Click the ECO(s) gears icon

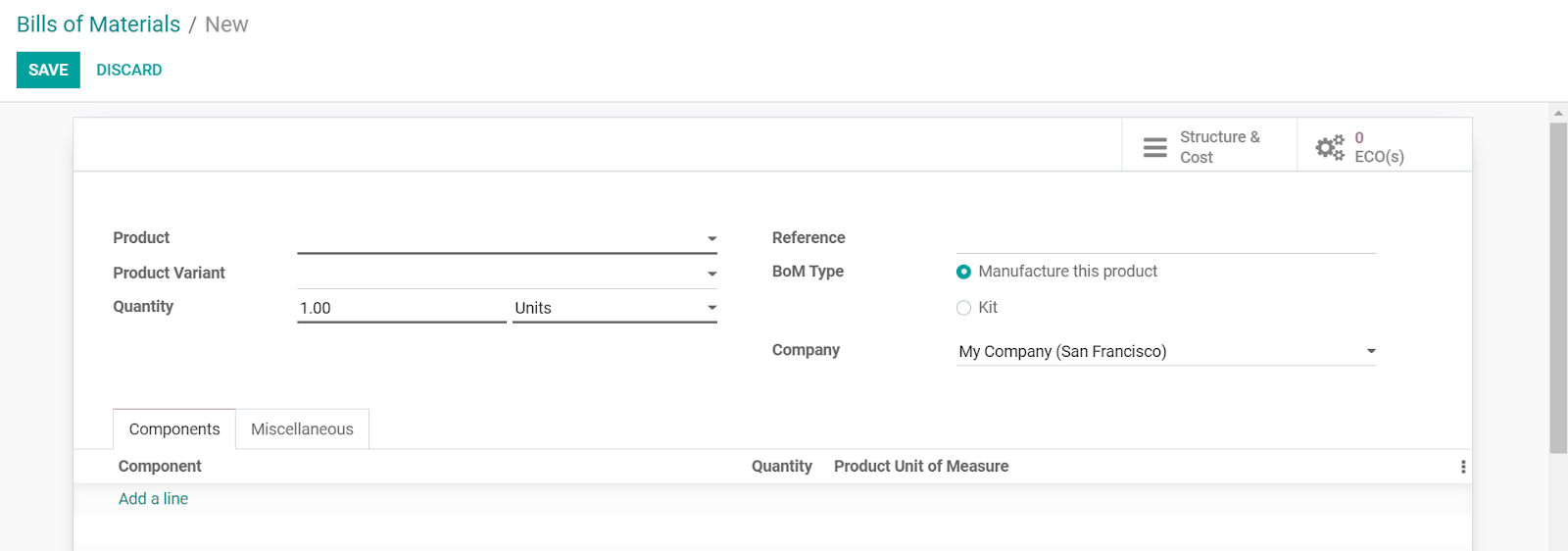point(1330,147)
